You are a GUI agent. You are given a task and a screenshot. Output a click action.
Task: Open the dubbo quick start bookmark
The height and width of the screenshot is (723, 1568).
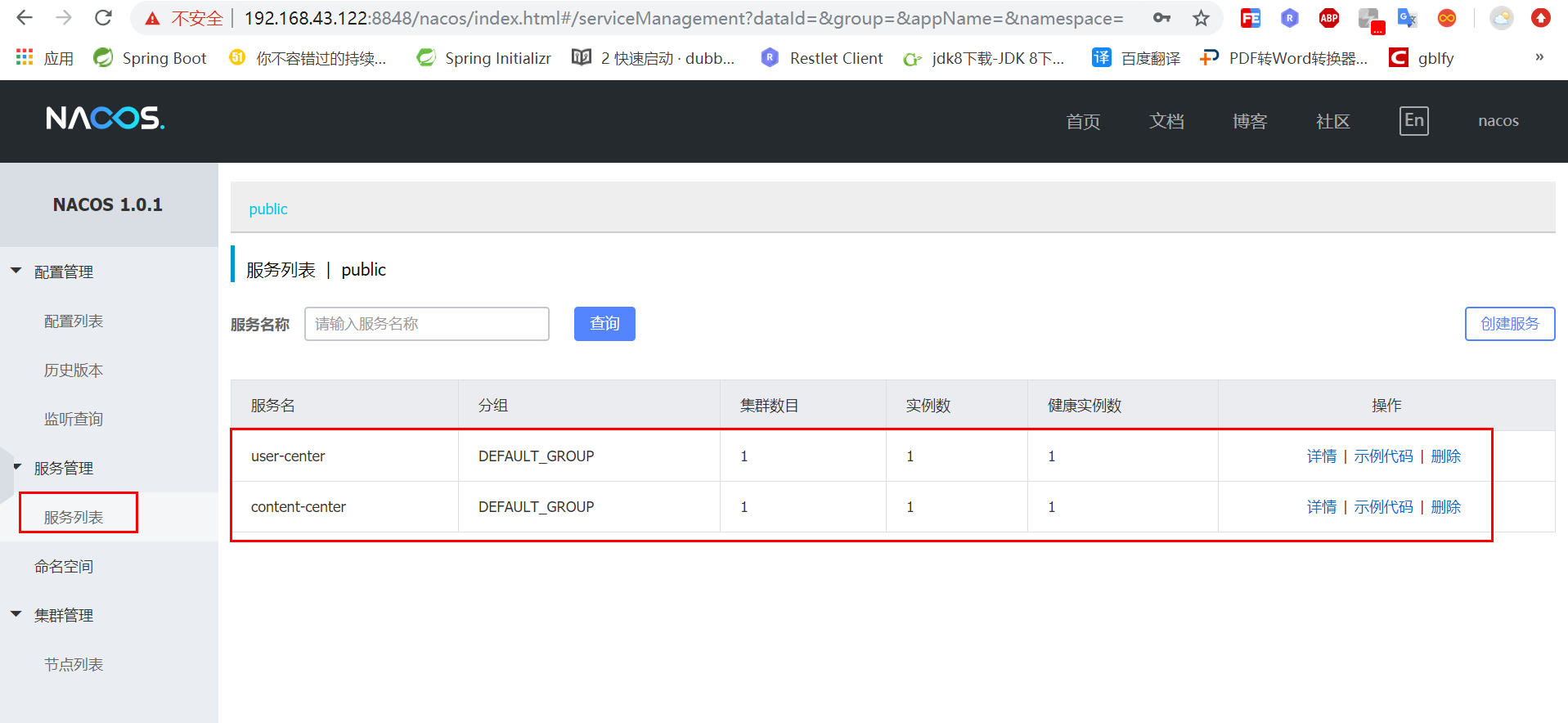point(654,57)
